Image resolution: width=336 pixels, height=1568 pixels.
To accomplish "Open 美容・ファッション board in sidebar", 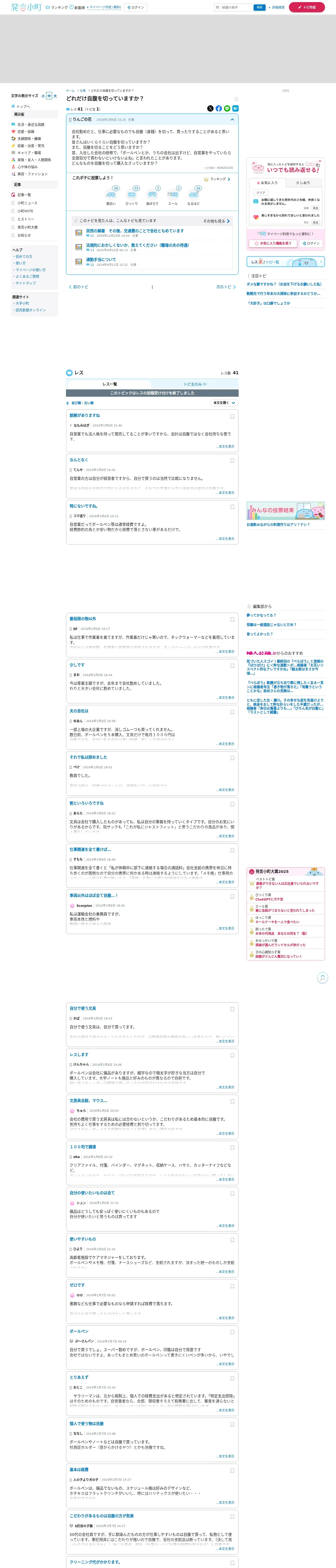I will coord(29,174).
